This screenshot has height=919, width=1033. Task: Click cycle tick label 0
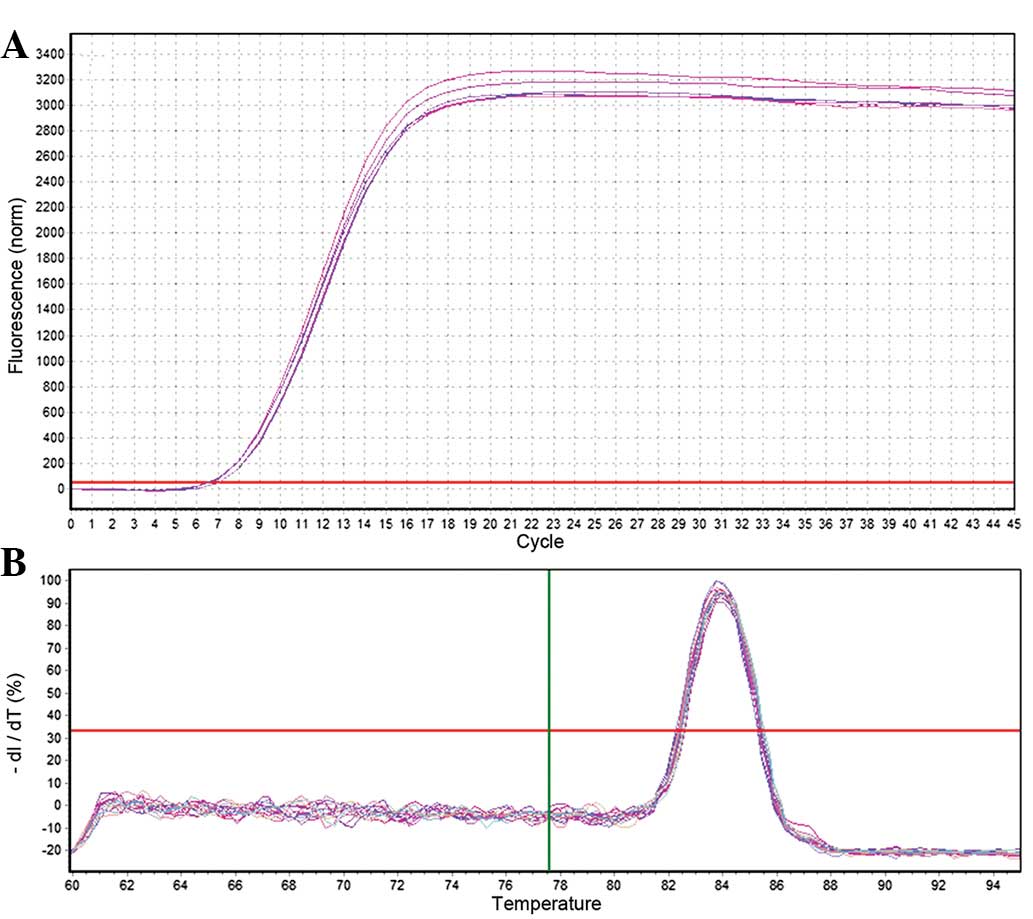click(x=71, y=523)
